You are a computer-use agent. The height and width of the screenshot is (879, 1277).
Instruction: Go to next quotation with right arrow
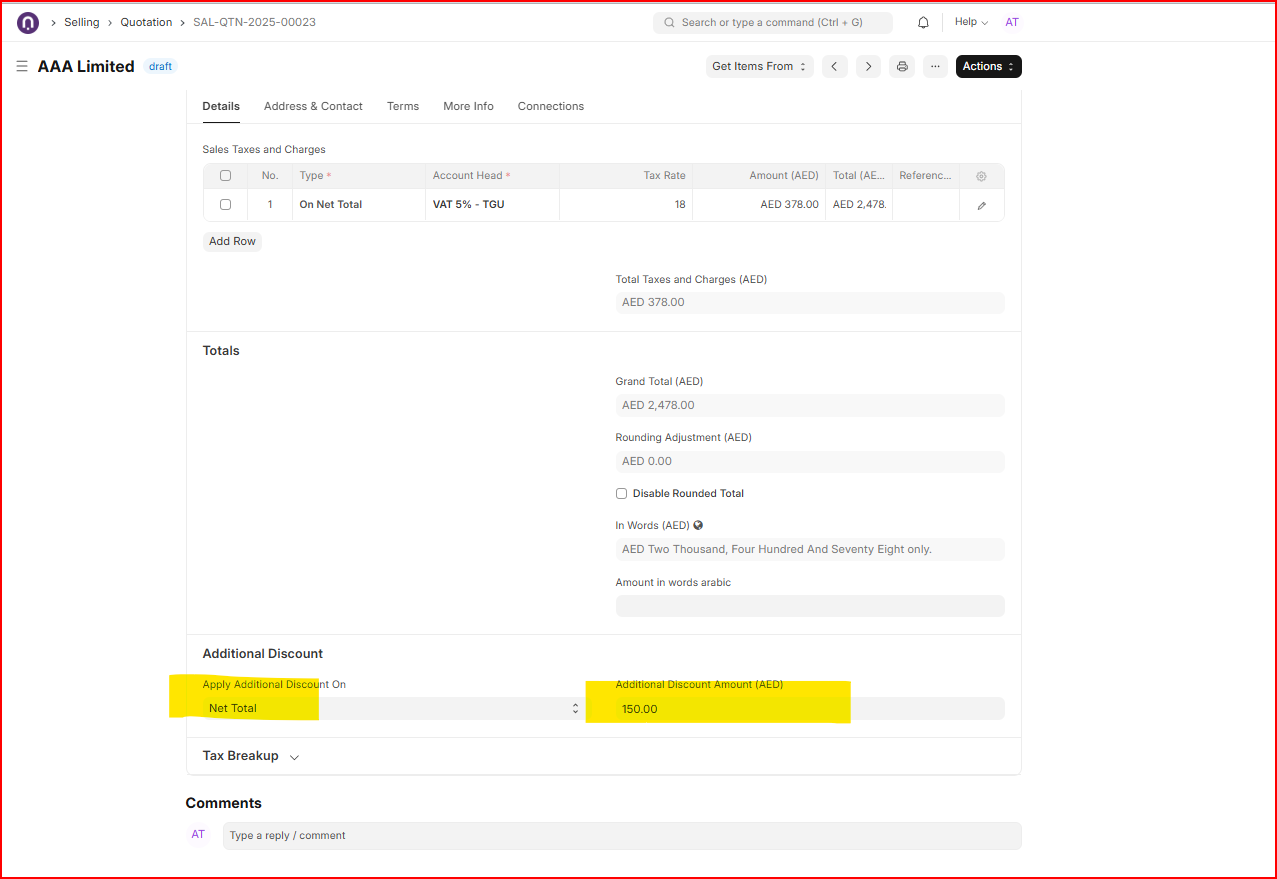point(868,66)
